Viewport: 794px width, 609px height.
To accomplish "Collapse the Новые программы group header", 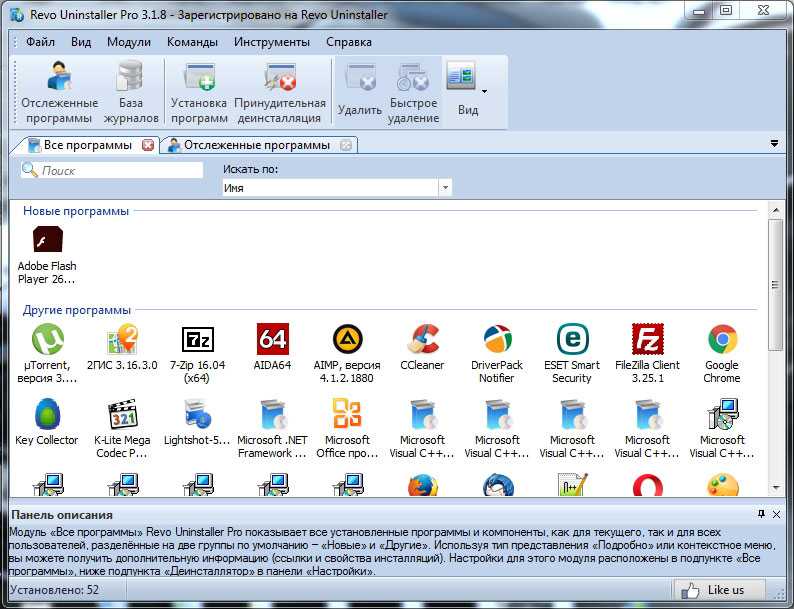I will [x=76, y=211].
